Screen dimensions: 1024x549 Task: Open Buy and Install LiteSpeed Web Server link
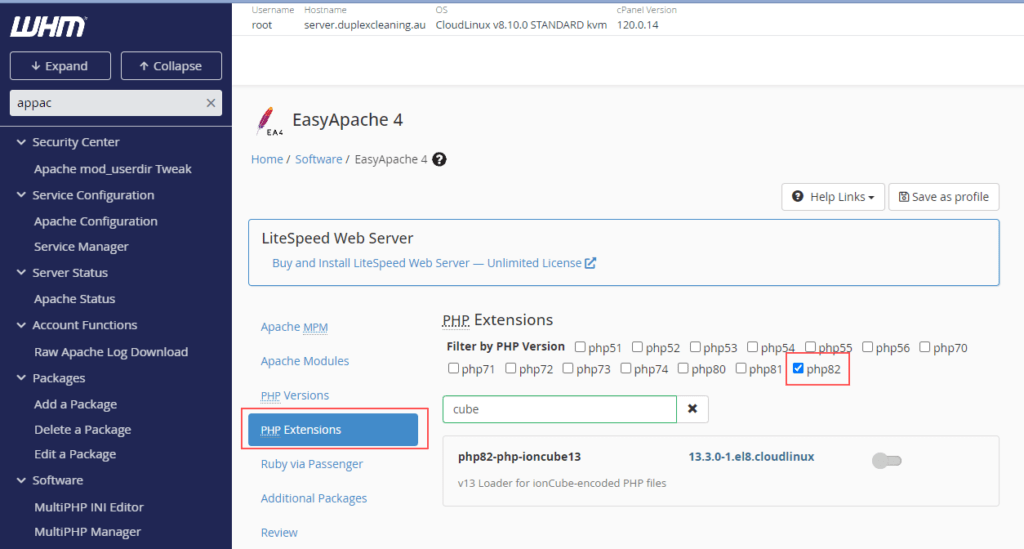click(x=426, y=263)
